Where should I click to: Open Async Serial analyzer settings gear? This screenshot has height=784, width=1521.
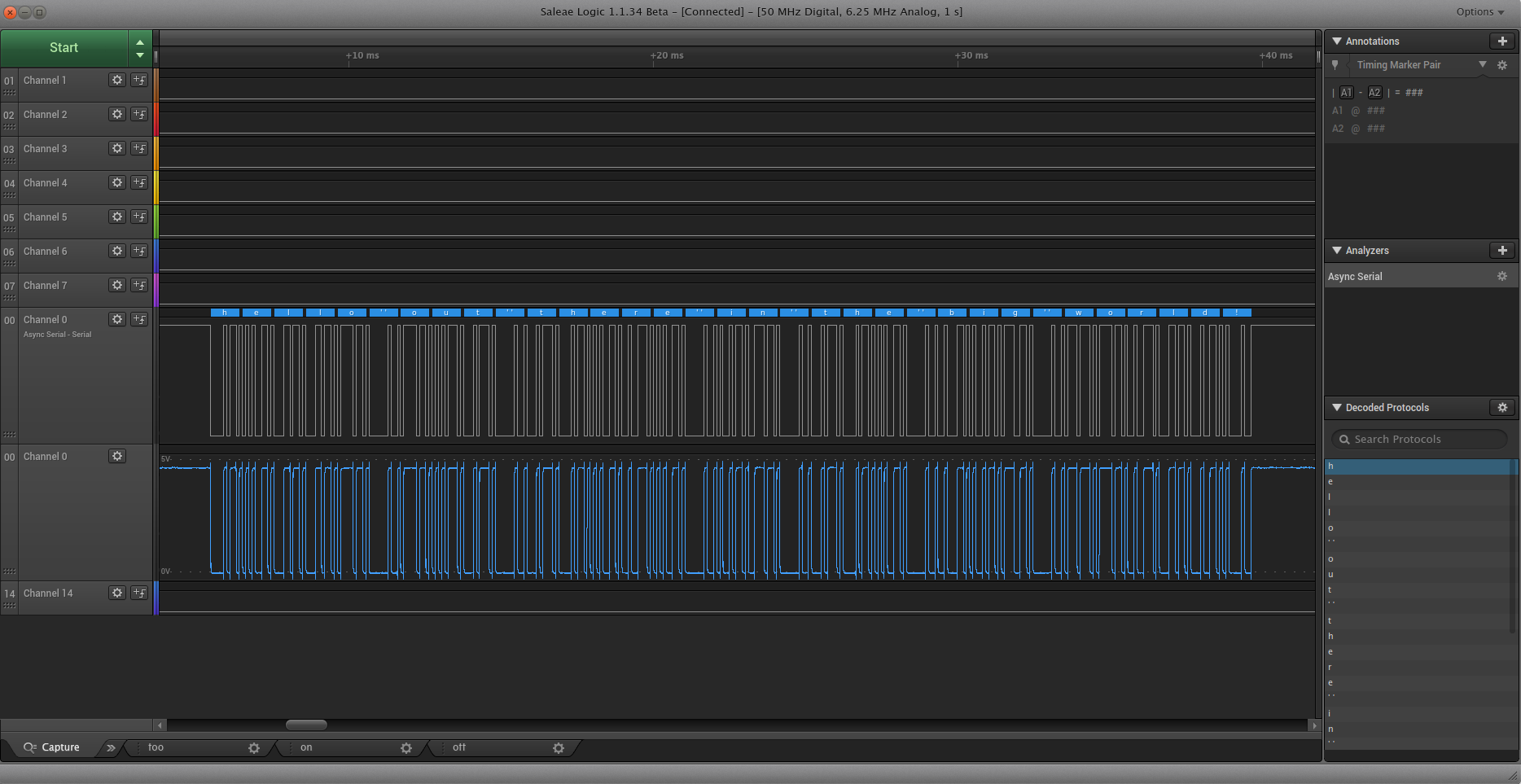(1502, 276)
